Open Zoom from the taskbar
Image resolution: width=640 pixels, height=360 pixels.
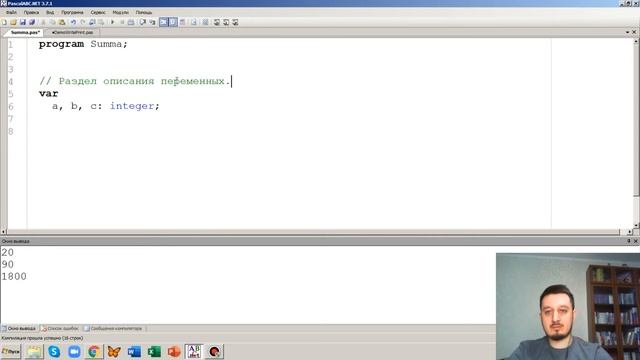click(x=74, y=351)
